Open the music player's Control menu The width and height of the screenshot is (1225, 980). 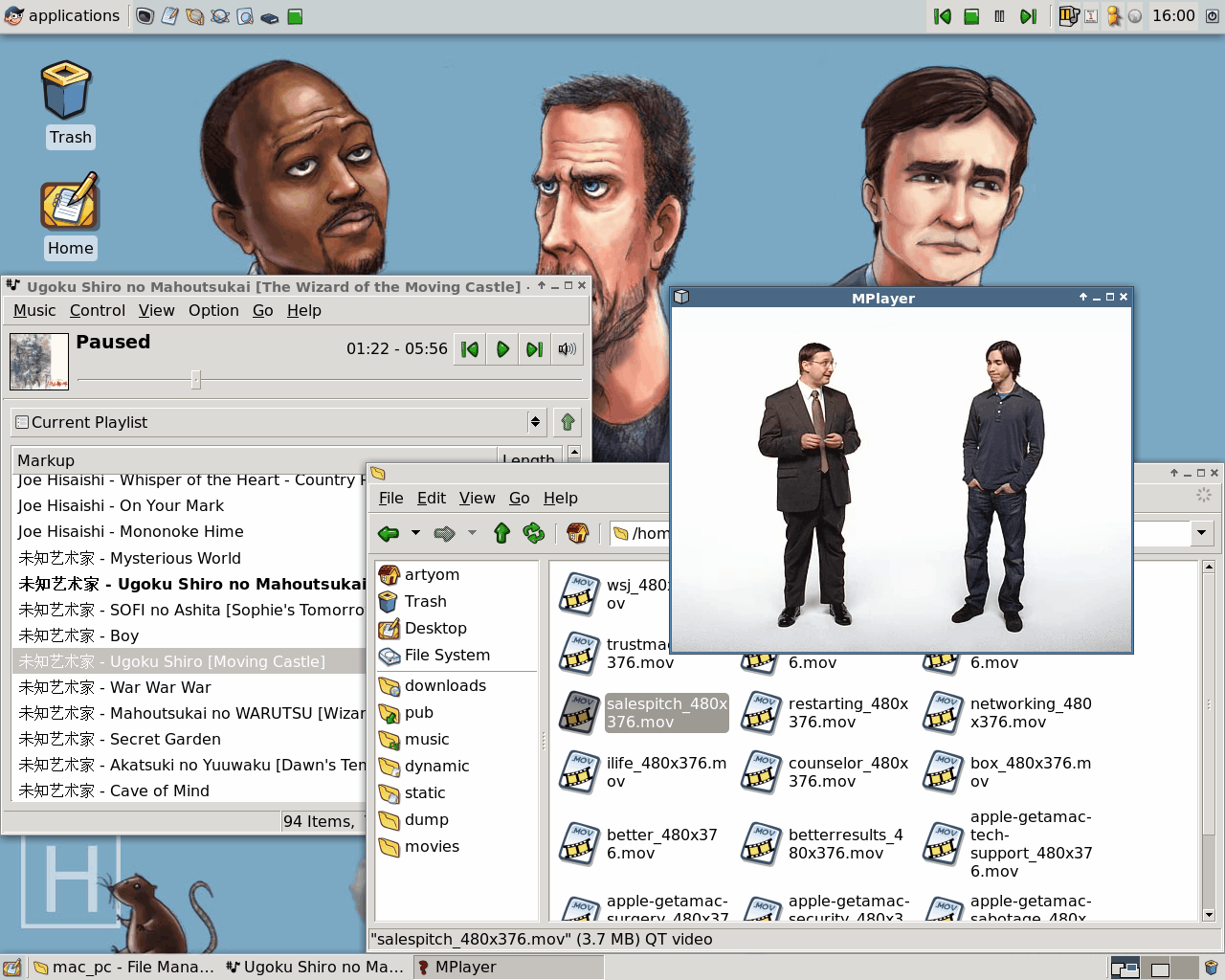[98, 310]
